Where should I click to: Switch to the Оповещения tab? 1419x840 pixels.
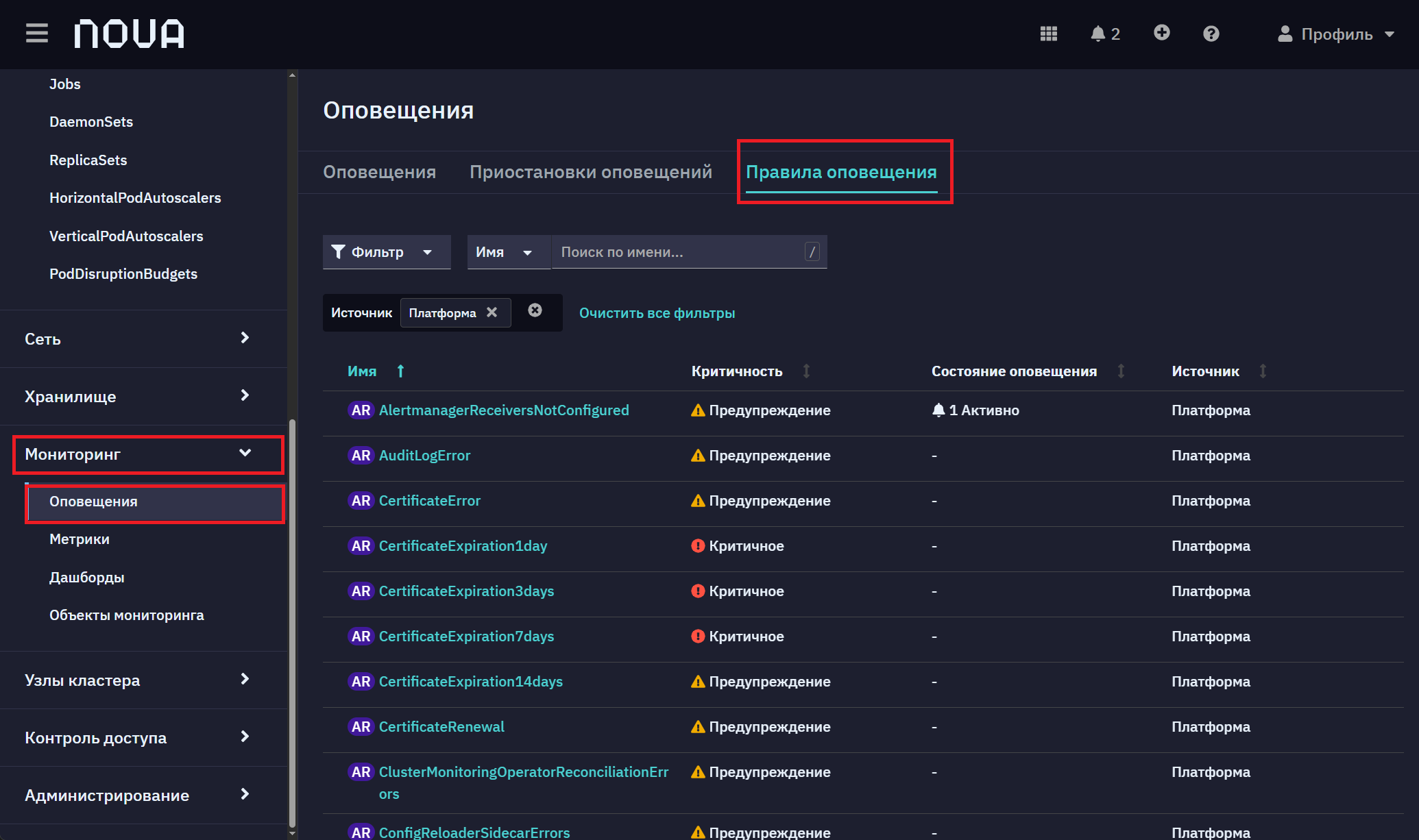click(379, 172)
